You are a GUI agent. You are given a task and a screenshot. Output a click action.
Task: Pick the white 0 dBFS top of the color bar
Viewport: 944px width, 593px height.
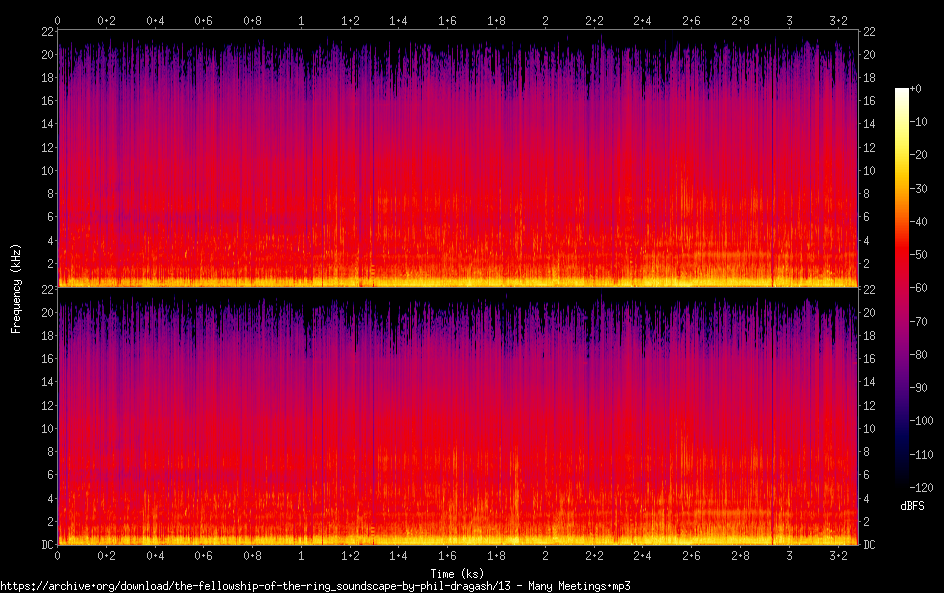coord(902,90)
